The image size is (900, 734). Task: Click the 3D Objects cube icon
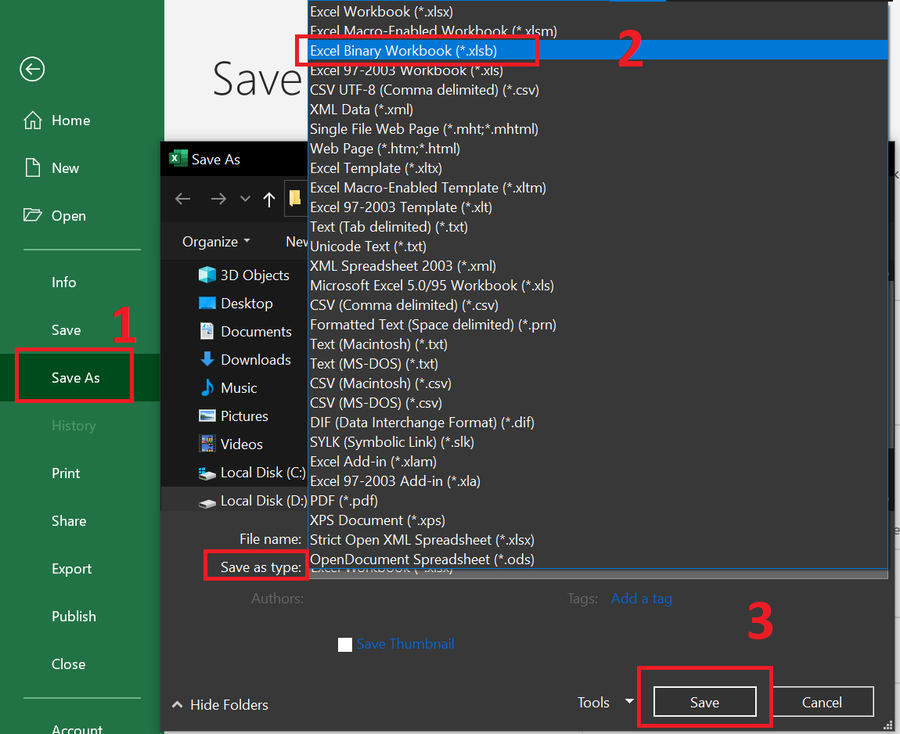tap(207, 275)
